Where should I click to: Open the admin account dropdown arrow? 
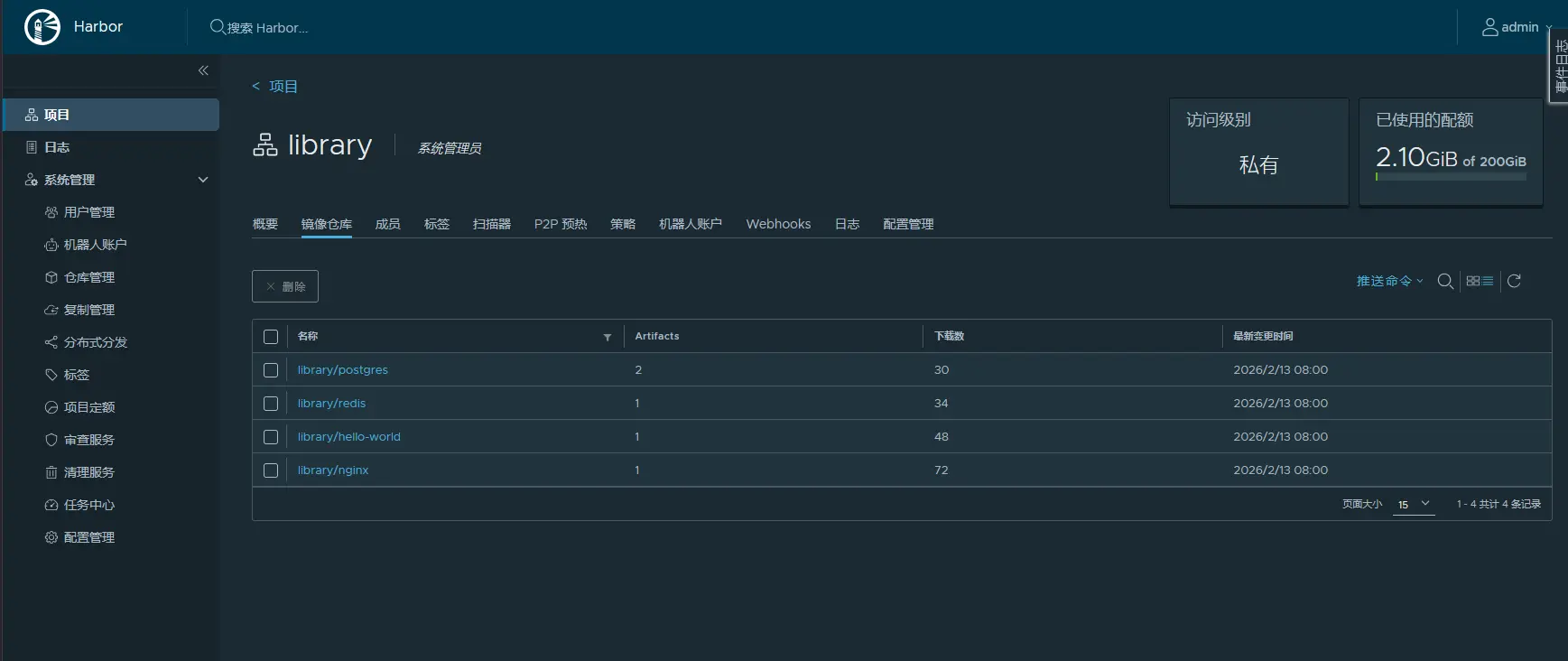[1548, 28]
